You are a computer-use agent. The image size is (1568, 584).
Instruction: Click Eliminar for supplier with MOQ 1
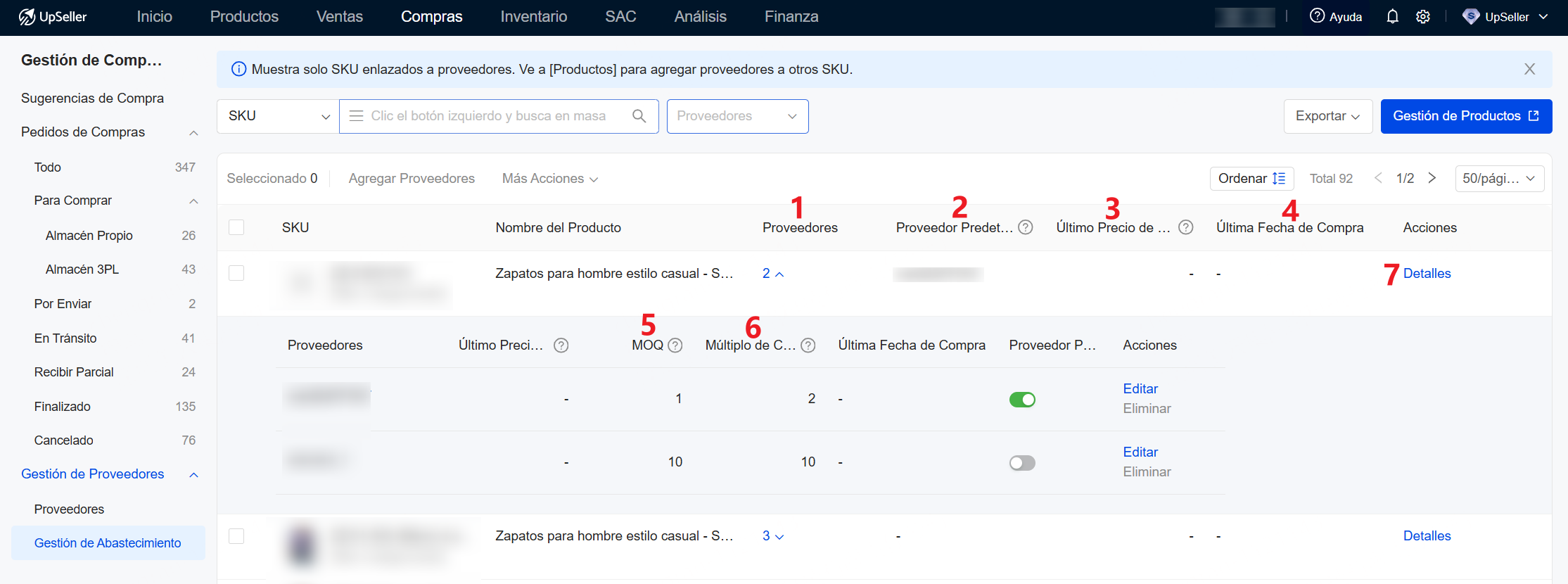click(x=1147, y=409)
